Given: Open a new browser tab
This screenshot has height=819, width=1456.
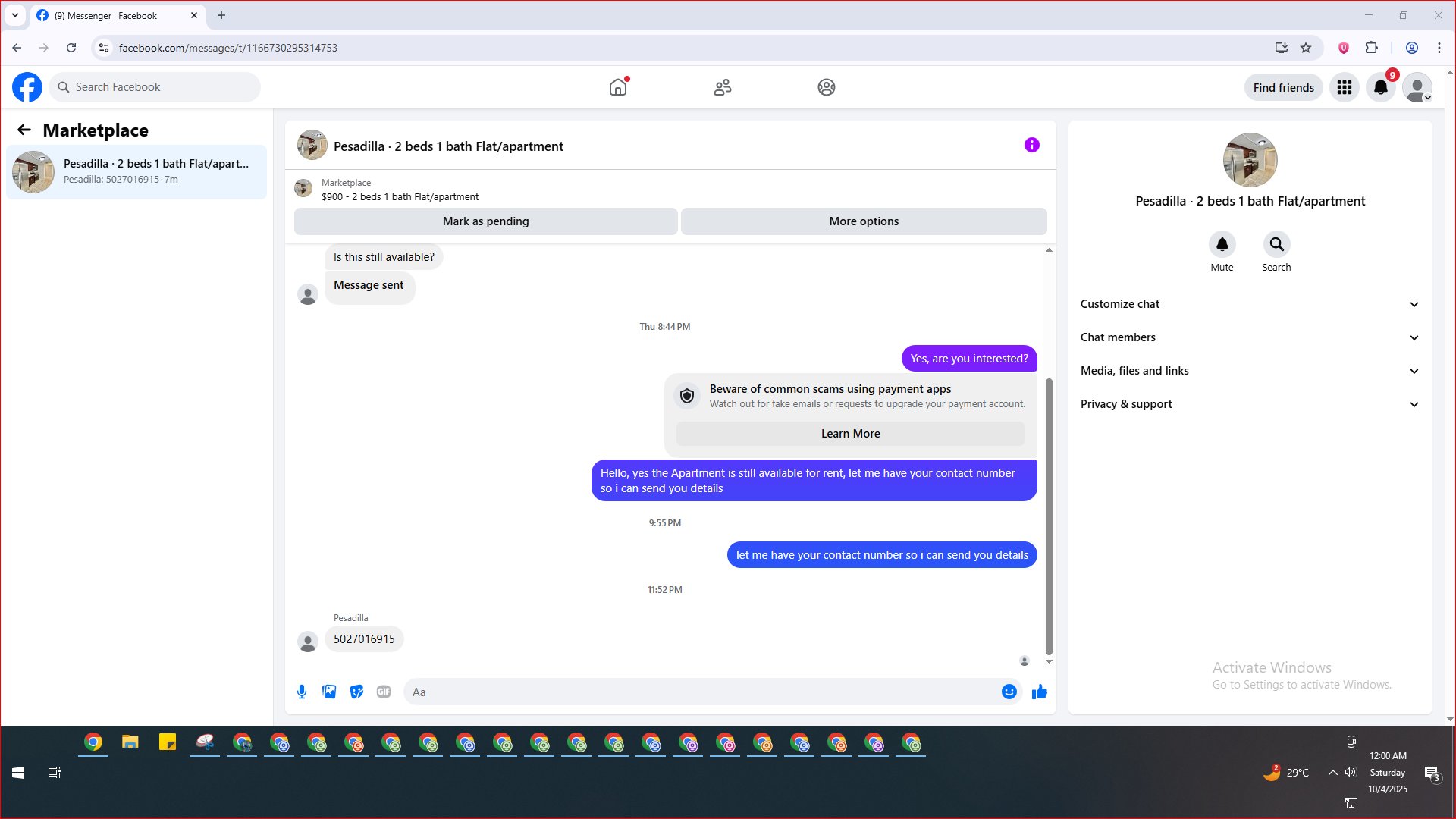Looking at the screenshot, I should tap(221, 15).
